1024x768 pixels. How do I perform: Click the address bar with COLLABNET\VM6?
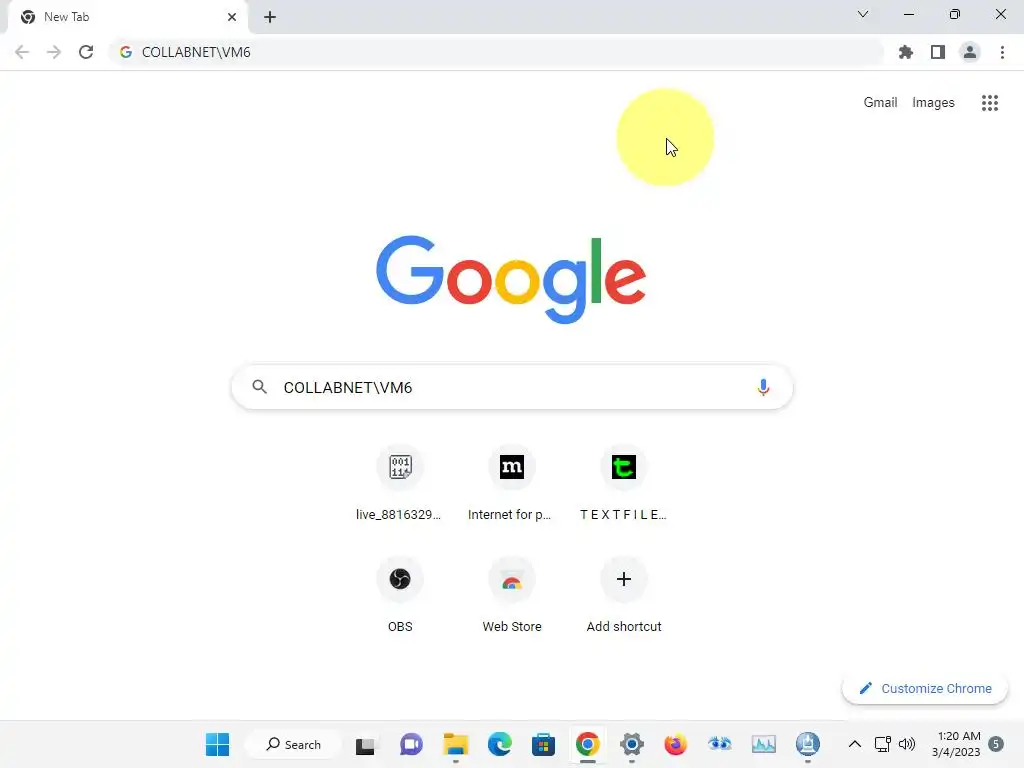[496, 52]
